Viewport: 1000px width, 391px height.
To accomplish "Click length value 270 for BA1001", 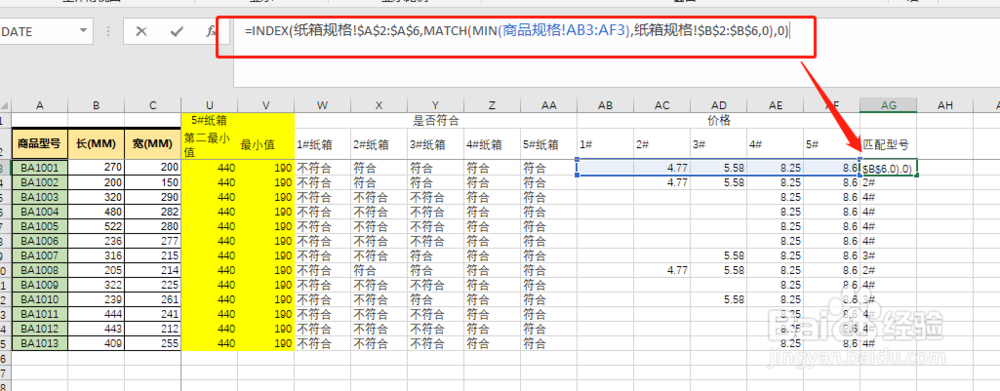I will coord(96,168).
